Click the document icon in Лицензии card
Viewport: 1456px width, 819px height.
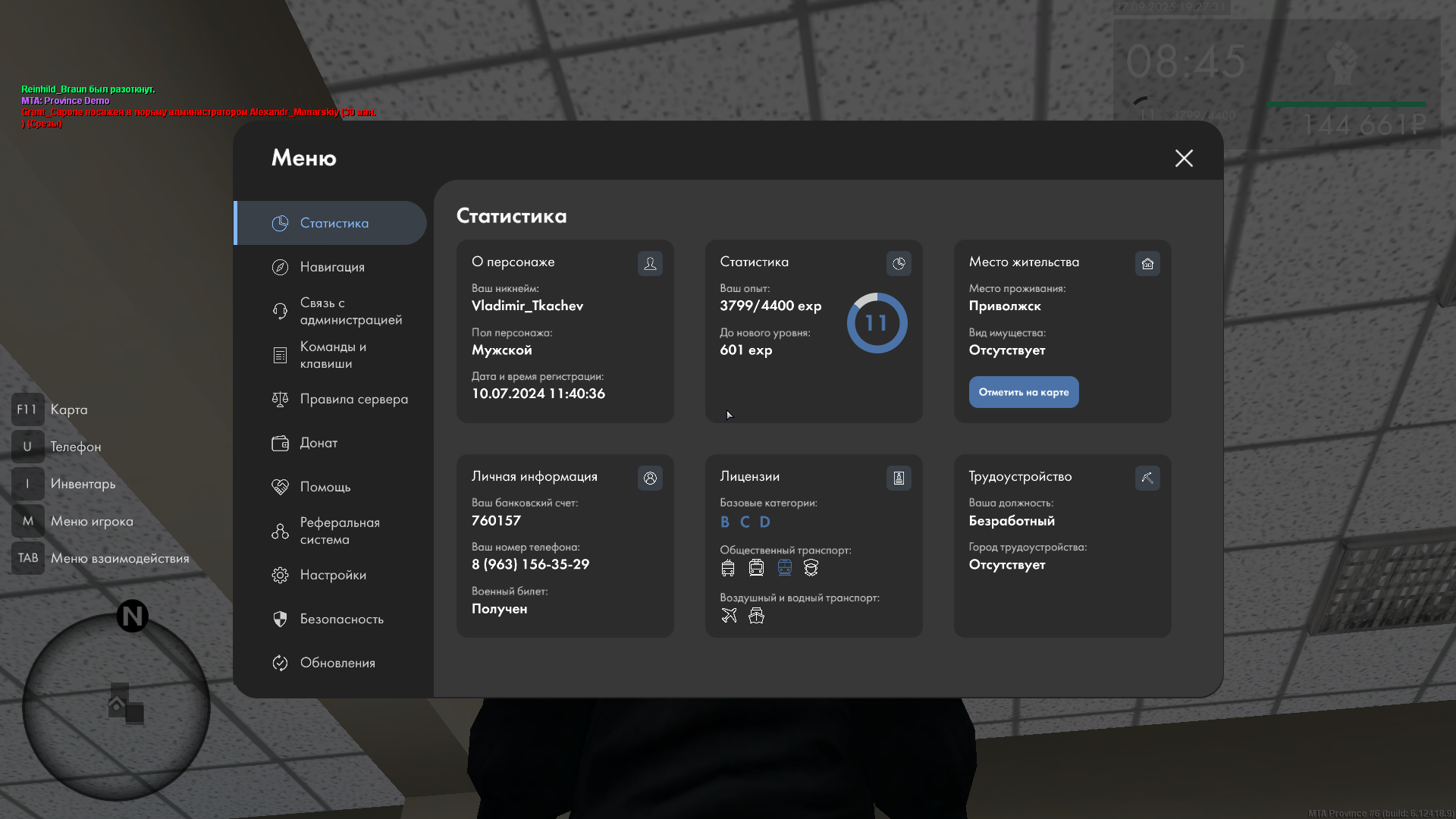tap(899, 478)
